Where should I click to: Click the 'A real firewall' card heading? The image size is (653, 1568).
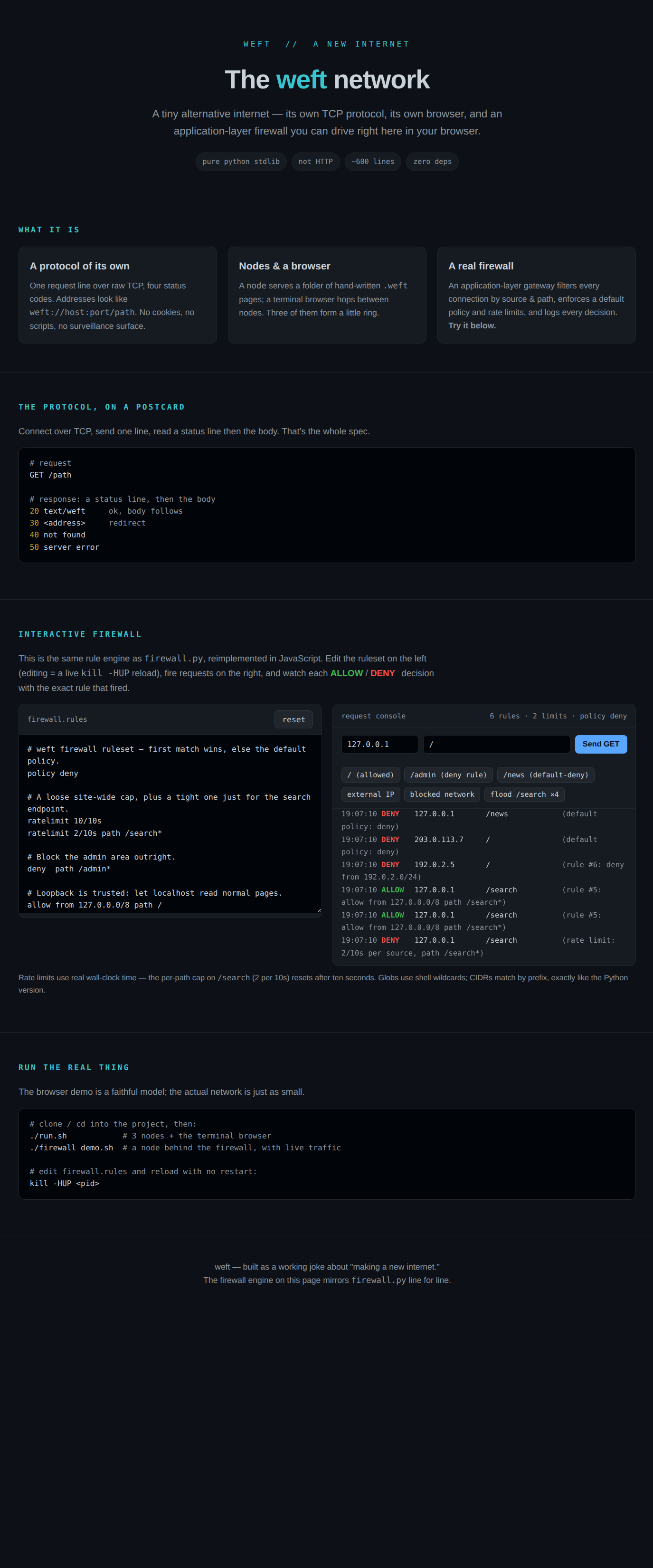tap(481, 266)
